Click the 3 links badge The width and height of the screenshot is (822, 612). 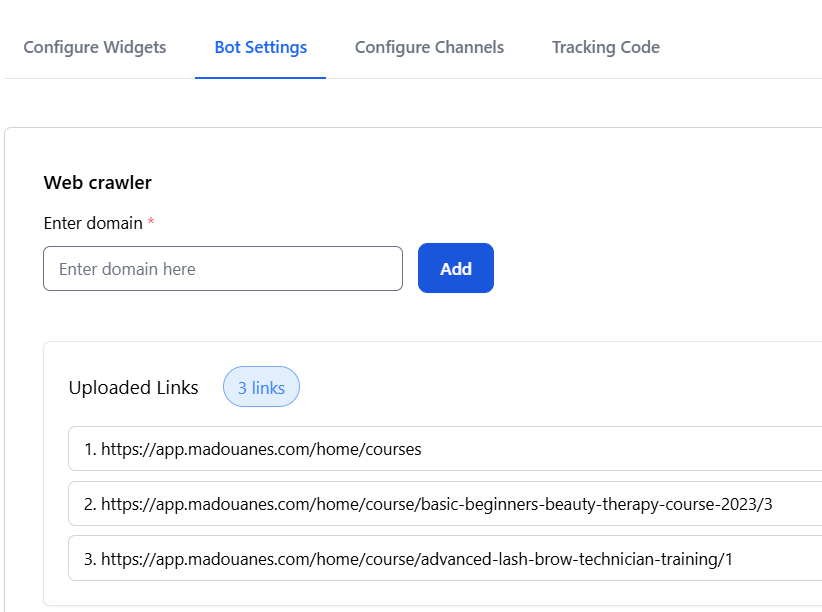(x=261, y=387)
